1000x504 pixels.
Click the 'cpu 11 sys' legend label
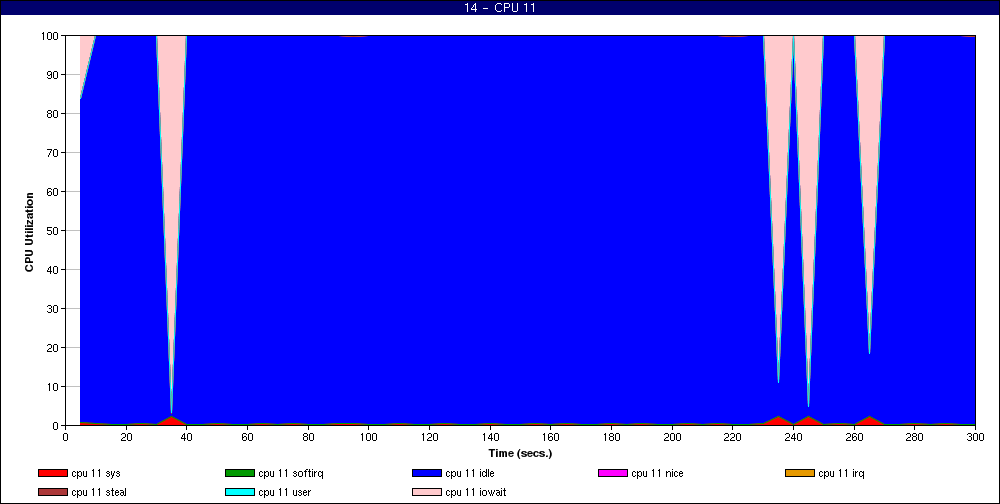(x=96, y=473)
